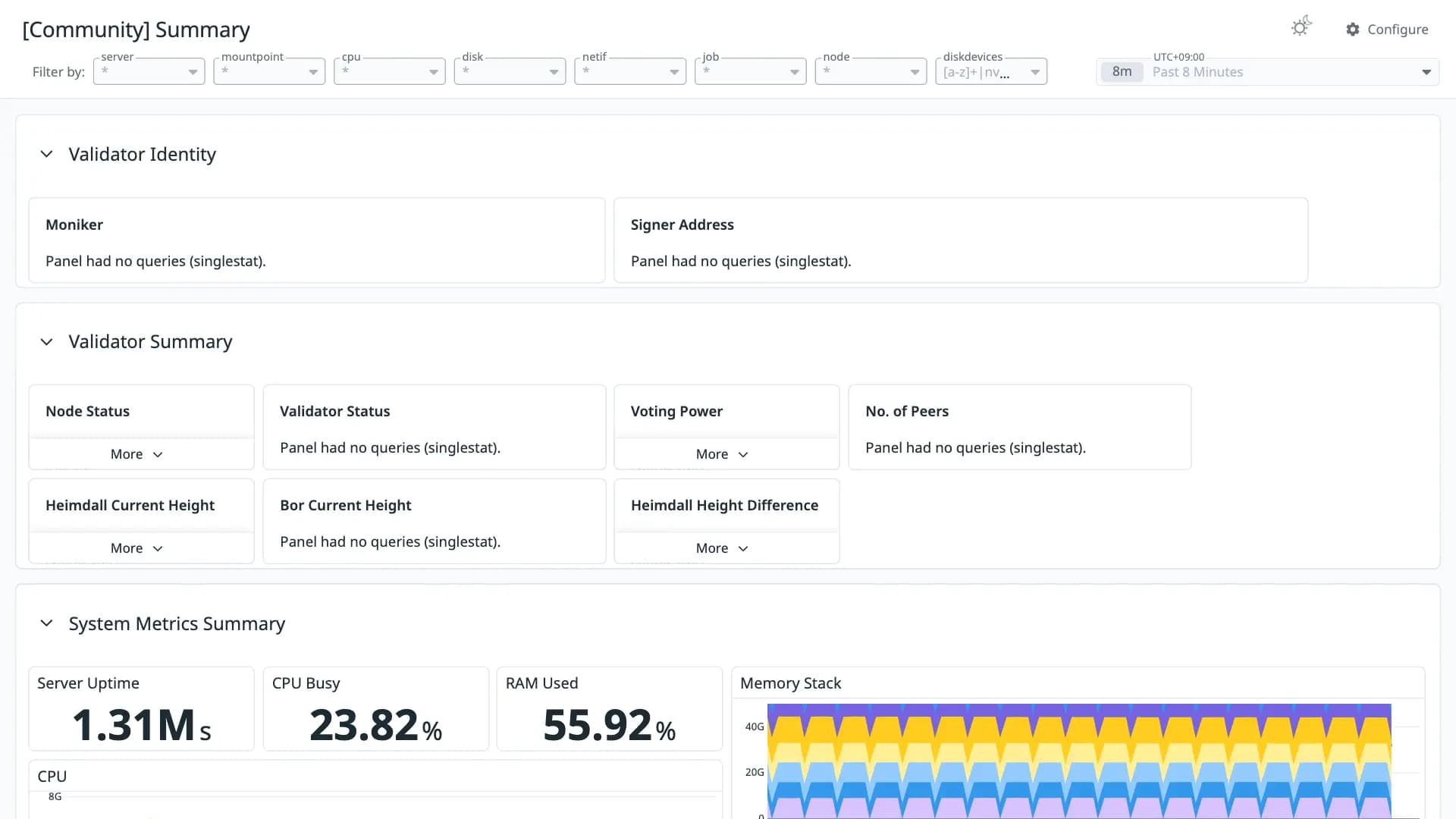Expand More under Heimdall Current Height
This screenshot has height=819, width=1456.
[136, 548]
